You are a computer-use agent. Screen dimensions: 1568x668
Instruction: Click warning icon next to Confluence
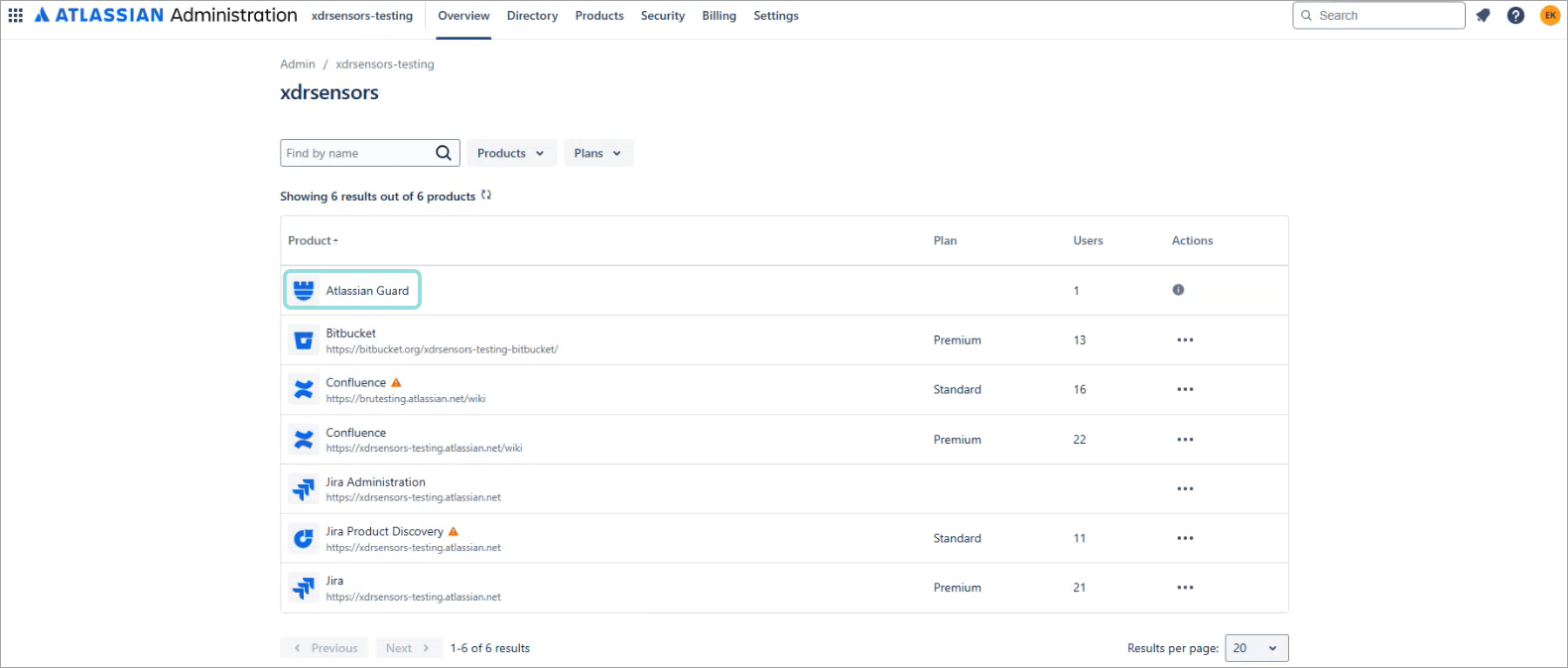(x=396, y=382)
